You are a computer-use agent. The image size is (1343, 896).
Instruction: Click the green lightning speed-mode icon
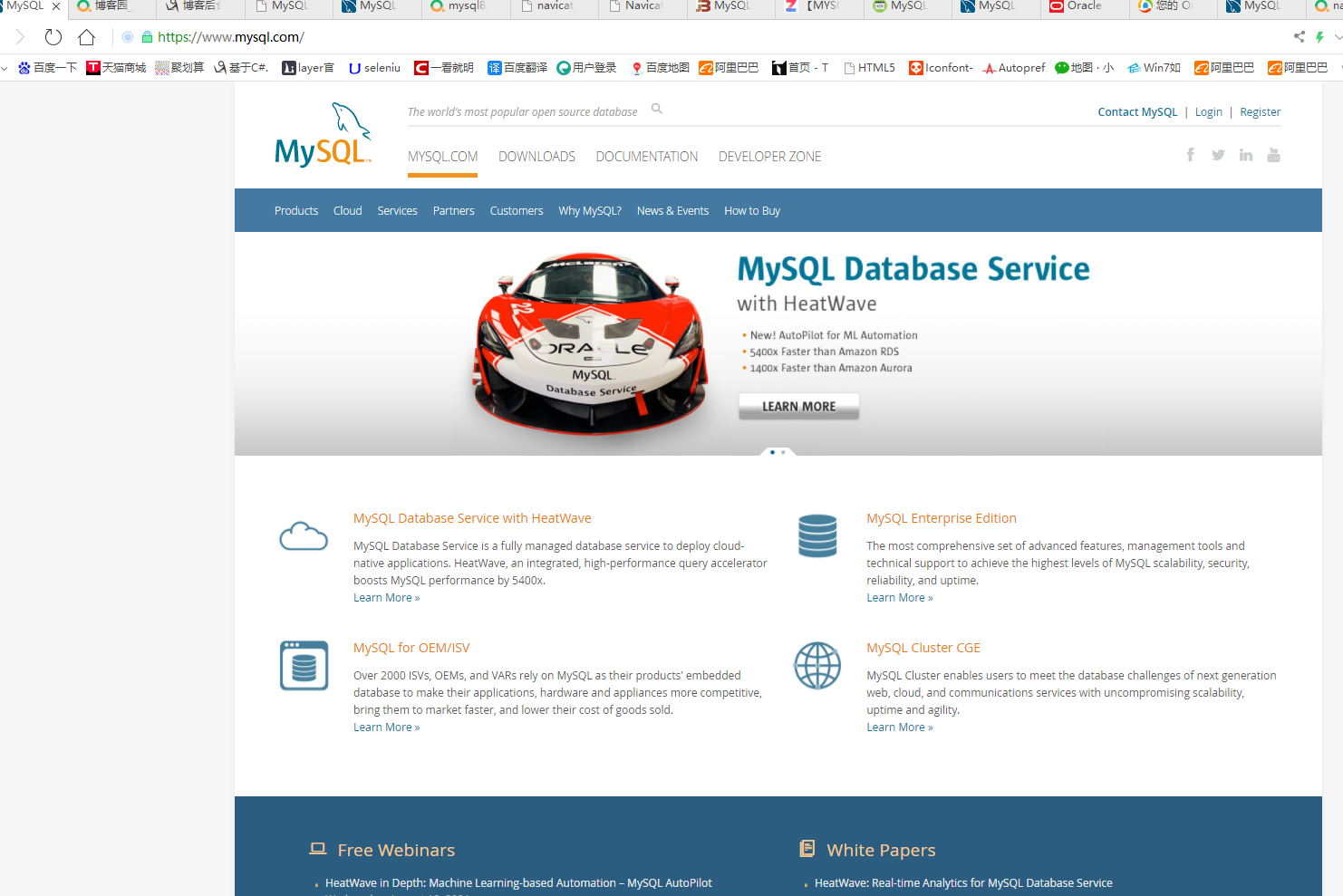tap(1320, 37)
